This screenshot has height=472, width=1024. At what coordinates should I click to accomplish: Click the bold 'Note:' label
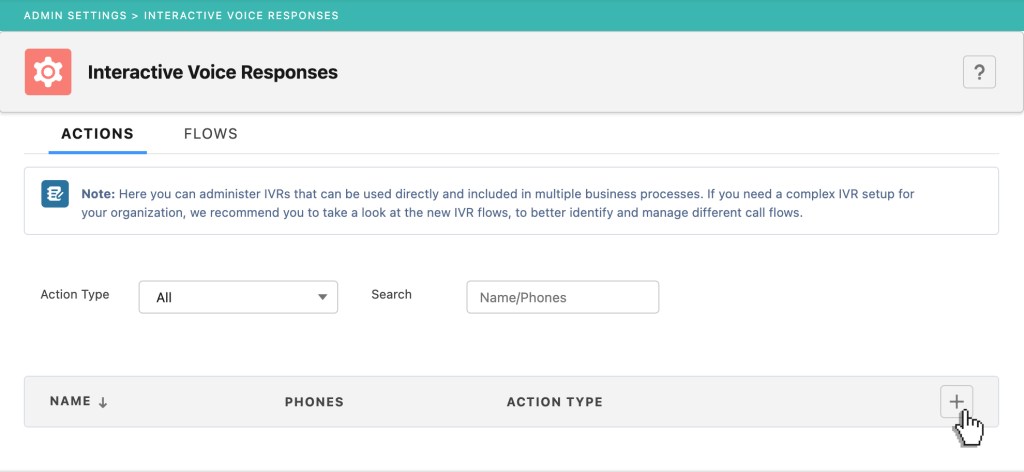click(x=99, y=193)
